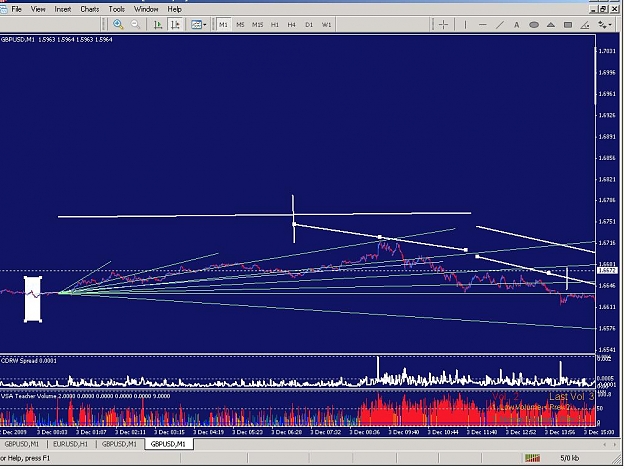This screenshot has width=625, height=469.
Task: Switch timeframe to M1
Action: coord(223,25)
